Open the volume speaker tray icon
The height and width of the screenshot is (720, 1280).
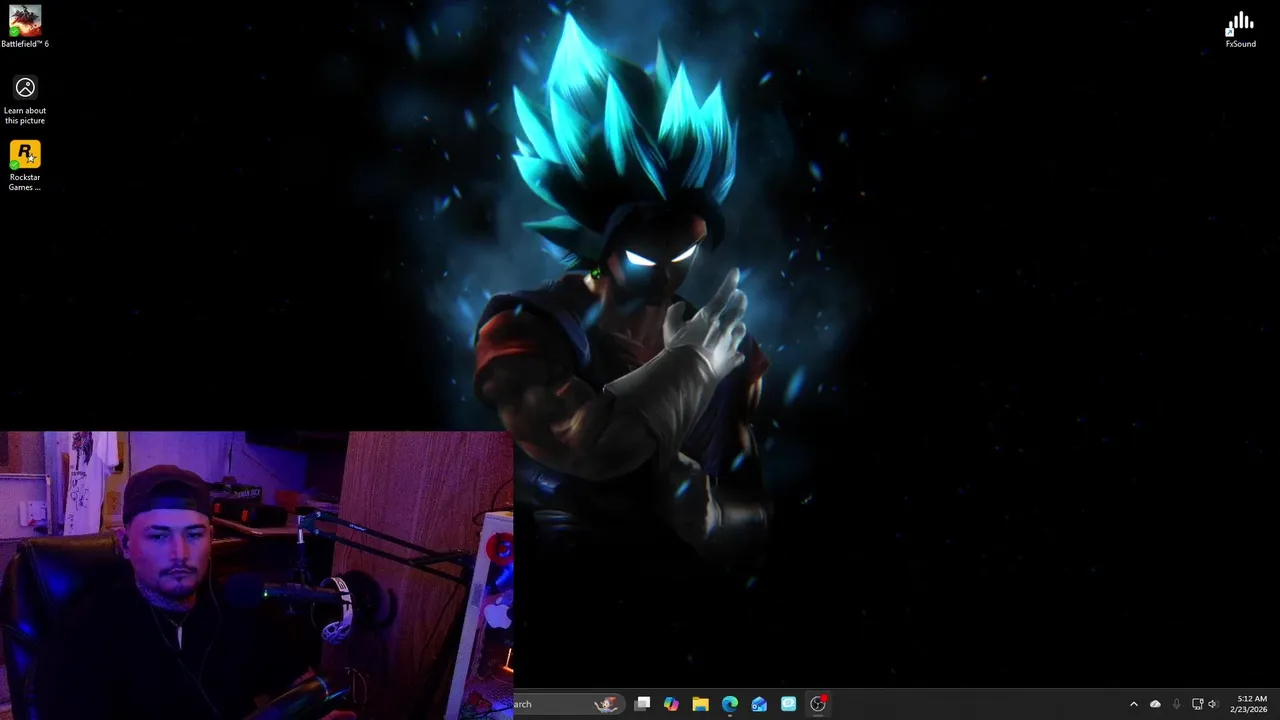click(x=1213, y=704)
